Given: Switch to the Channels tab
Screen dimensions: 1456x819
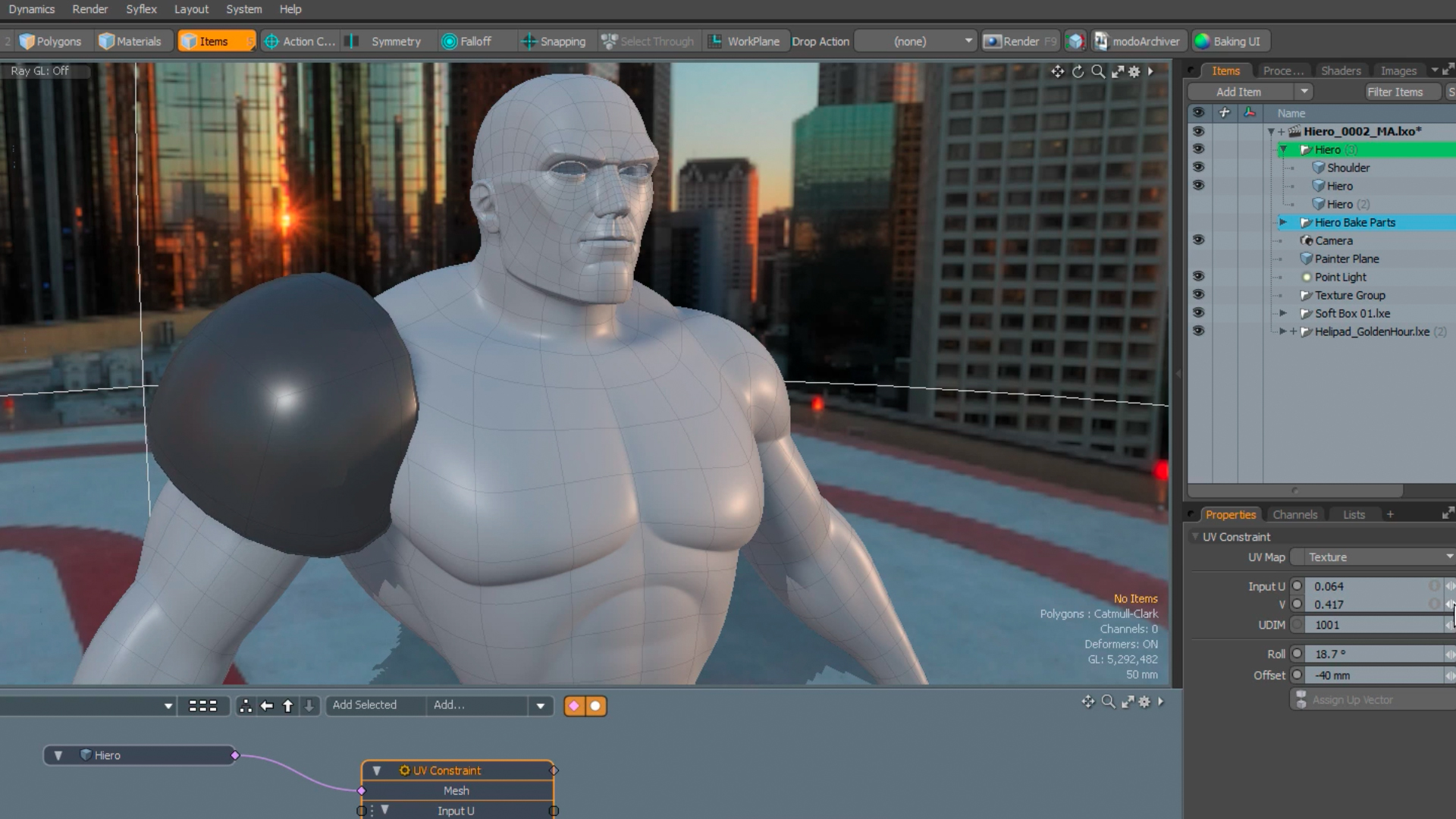Looking at the screenshot, I should [1295, 514].
